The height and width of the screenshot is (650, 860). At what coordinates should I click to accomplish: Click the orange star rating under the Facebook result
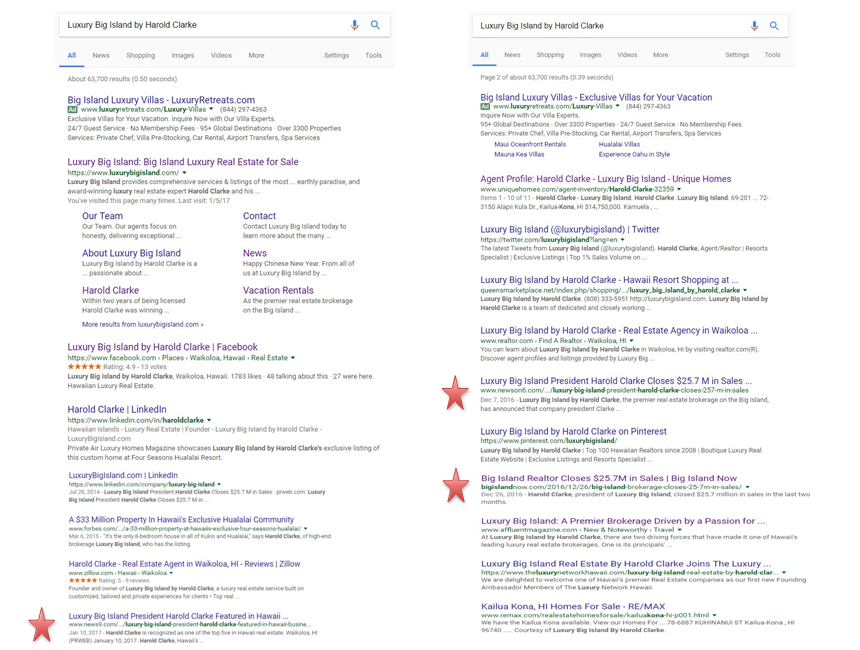(84, 367)
